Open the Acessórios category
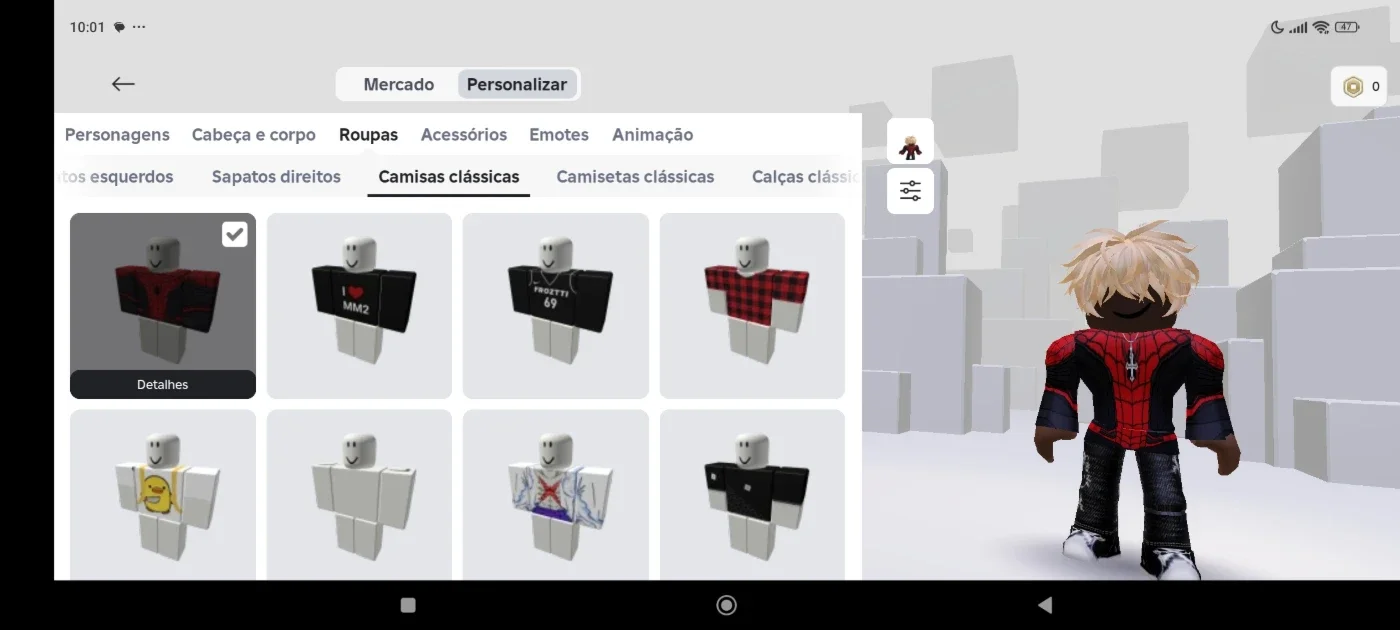The width and height of the screenshot is (1400, 630). click(x=464, y=135)
